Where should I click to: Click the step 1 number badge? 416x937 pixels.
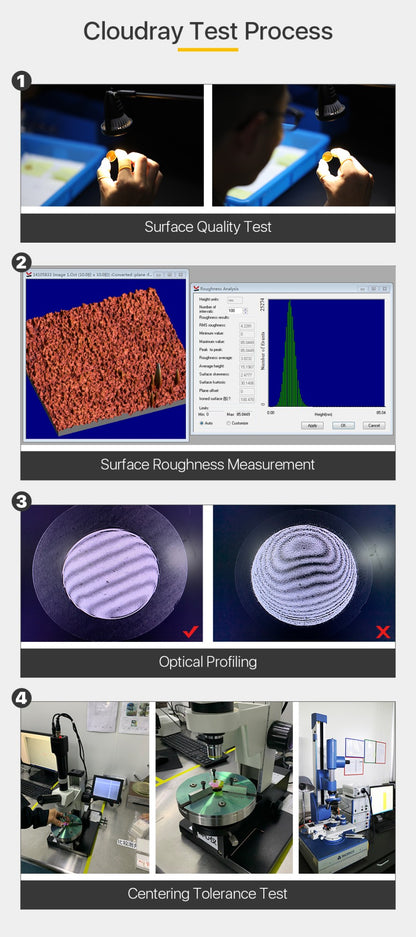click(22, 80)
